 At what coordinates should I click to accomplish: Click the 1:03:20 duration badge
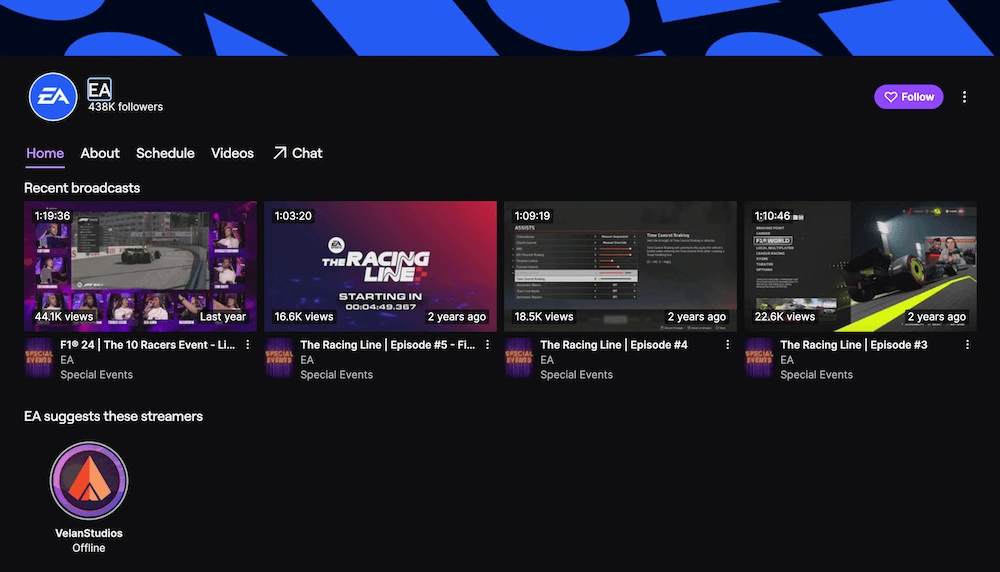(293, 216)
